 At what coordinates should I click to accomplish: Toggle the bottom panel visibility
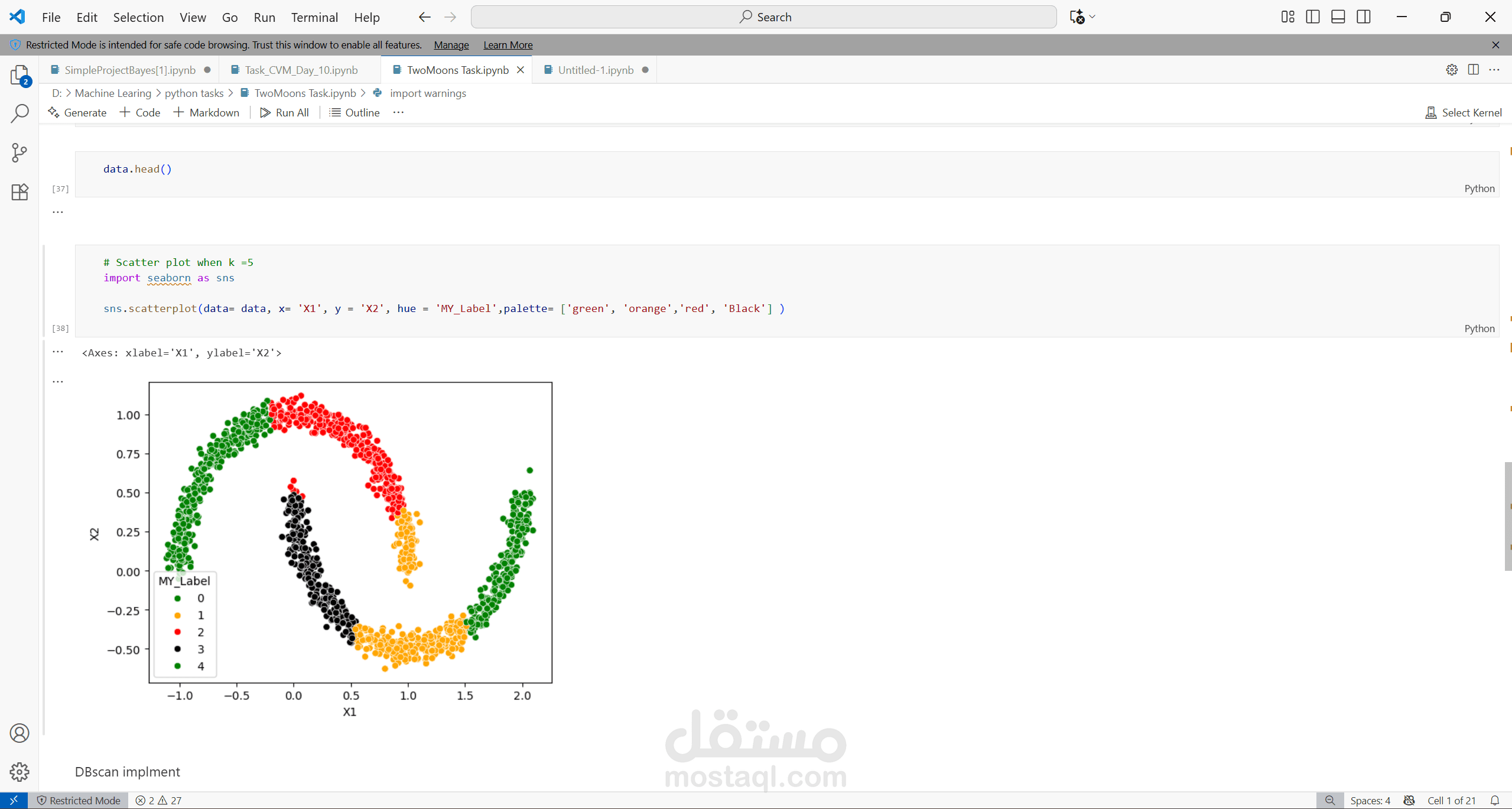1338,17
